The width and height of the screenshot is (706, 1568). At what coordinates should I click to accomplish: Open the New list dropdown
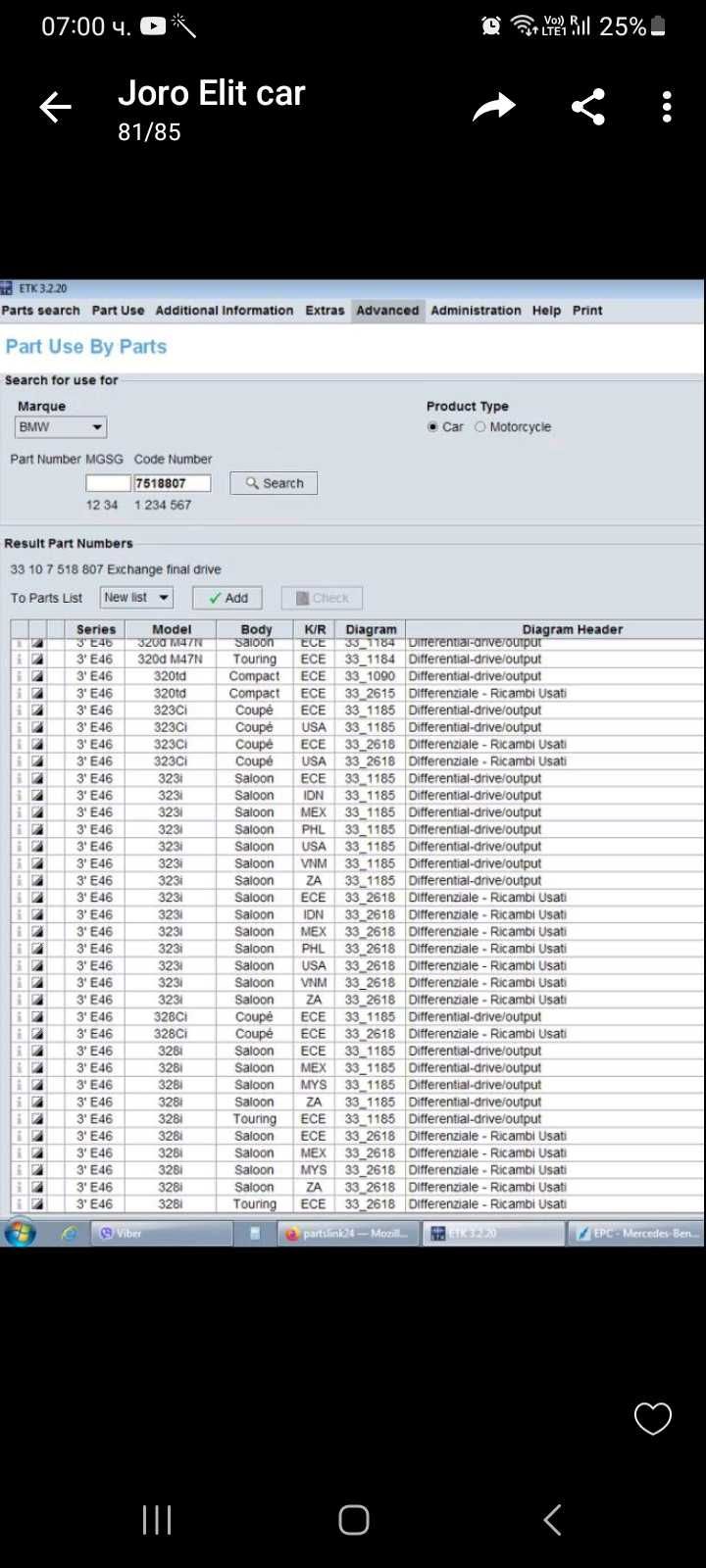[136, 598]
